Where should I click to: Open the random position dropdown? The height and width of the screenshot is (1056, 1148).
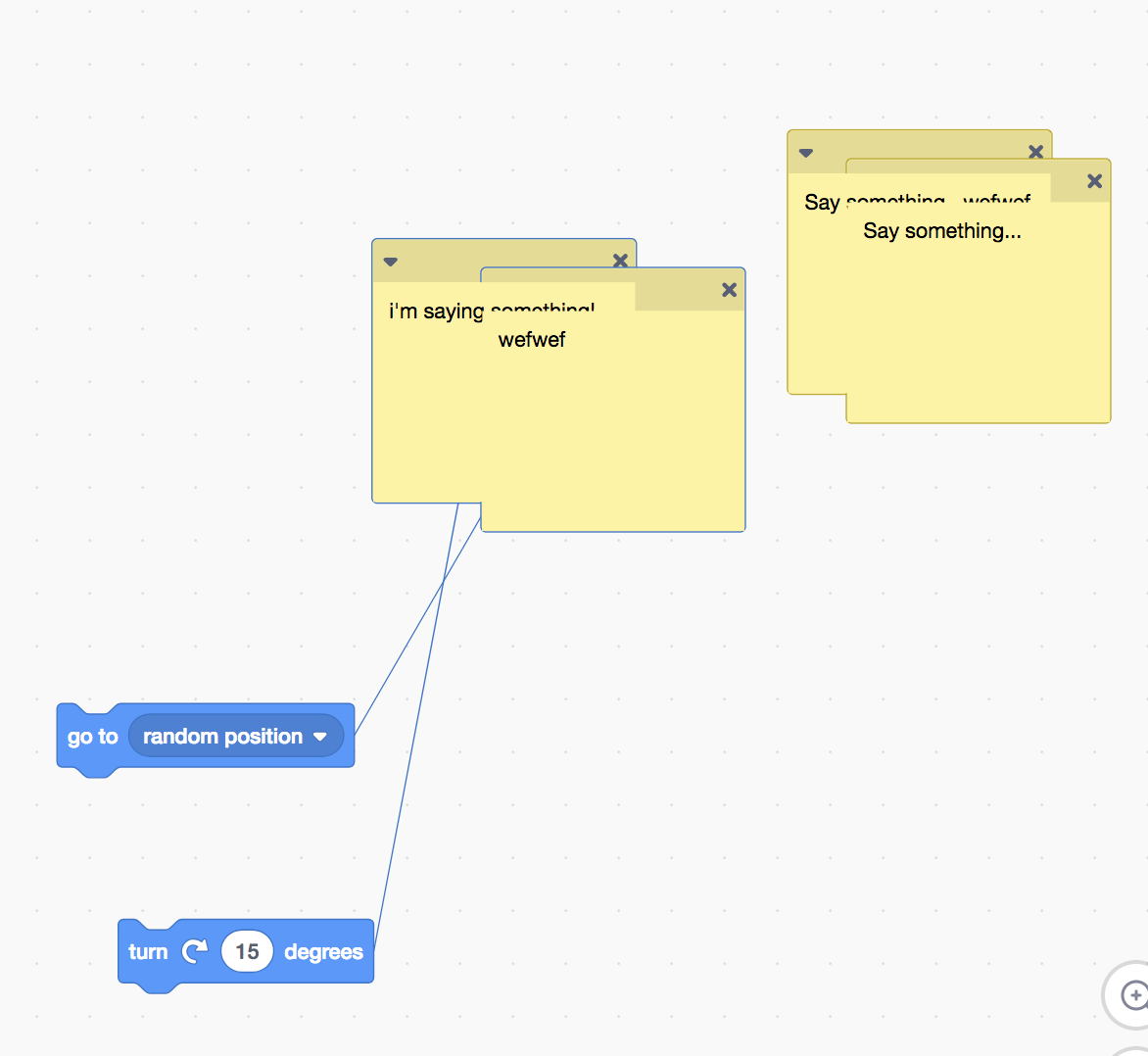tap(236, 736)
